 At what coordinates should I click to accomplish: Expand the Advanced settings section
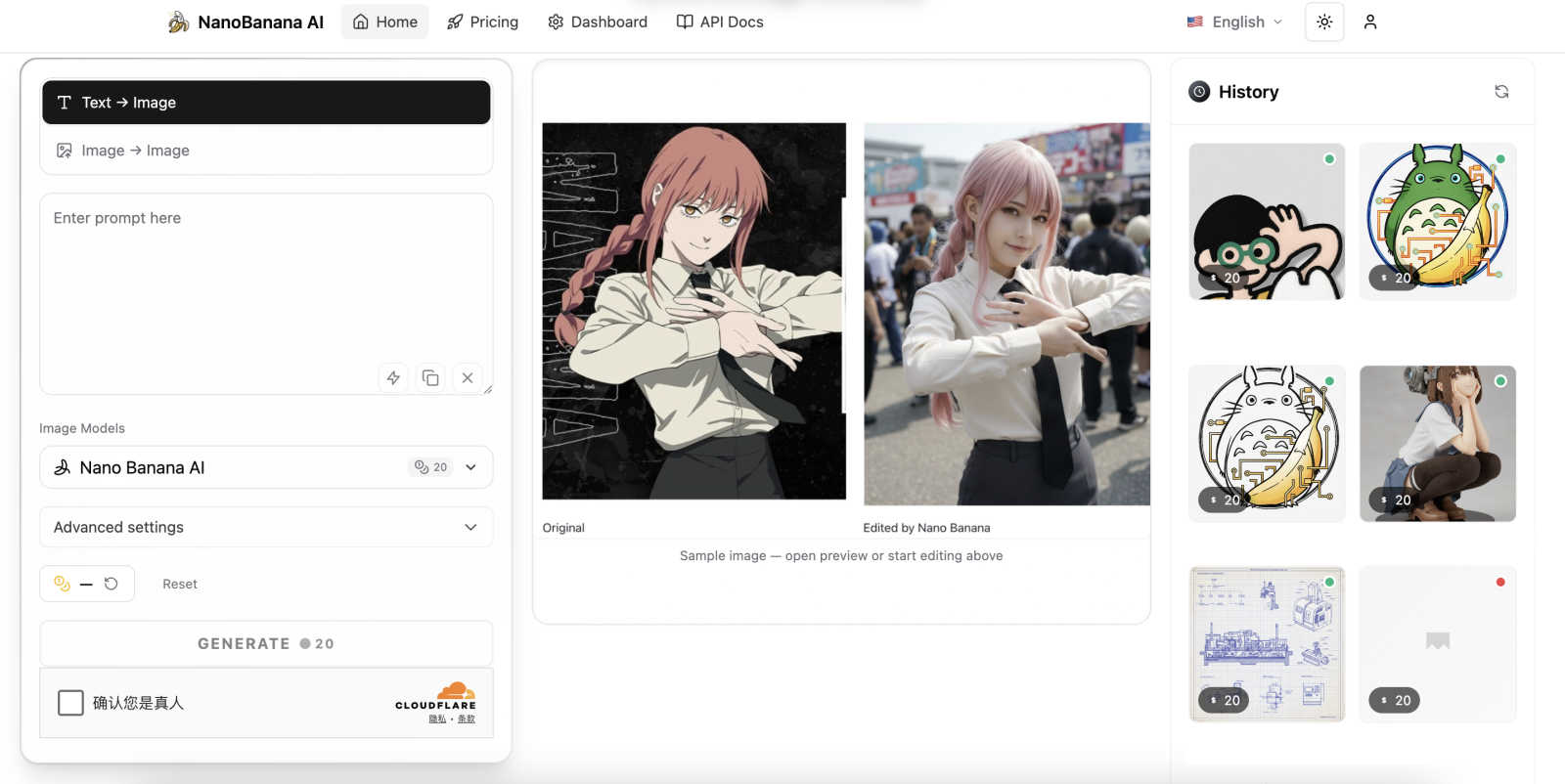[266, 527]
